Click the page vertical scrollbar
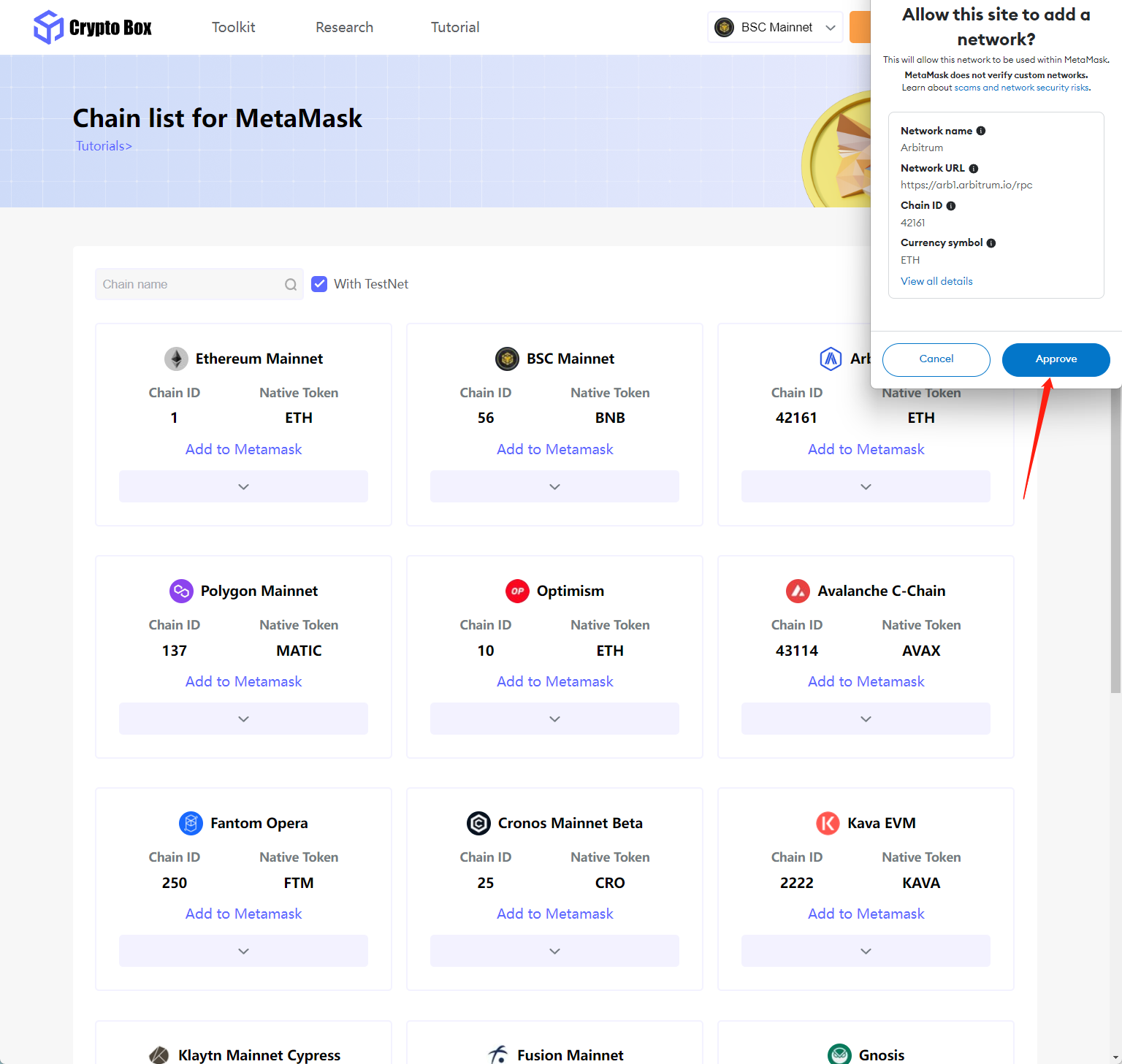The image size is (1122, 1064). pos(1115,540)
